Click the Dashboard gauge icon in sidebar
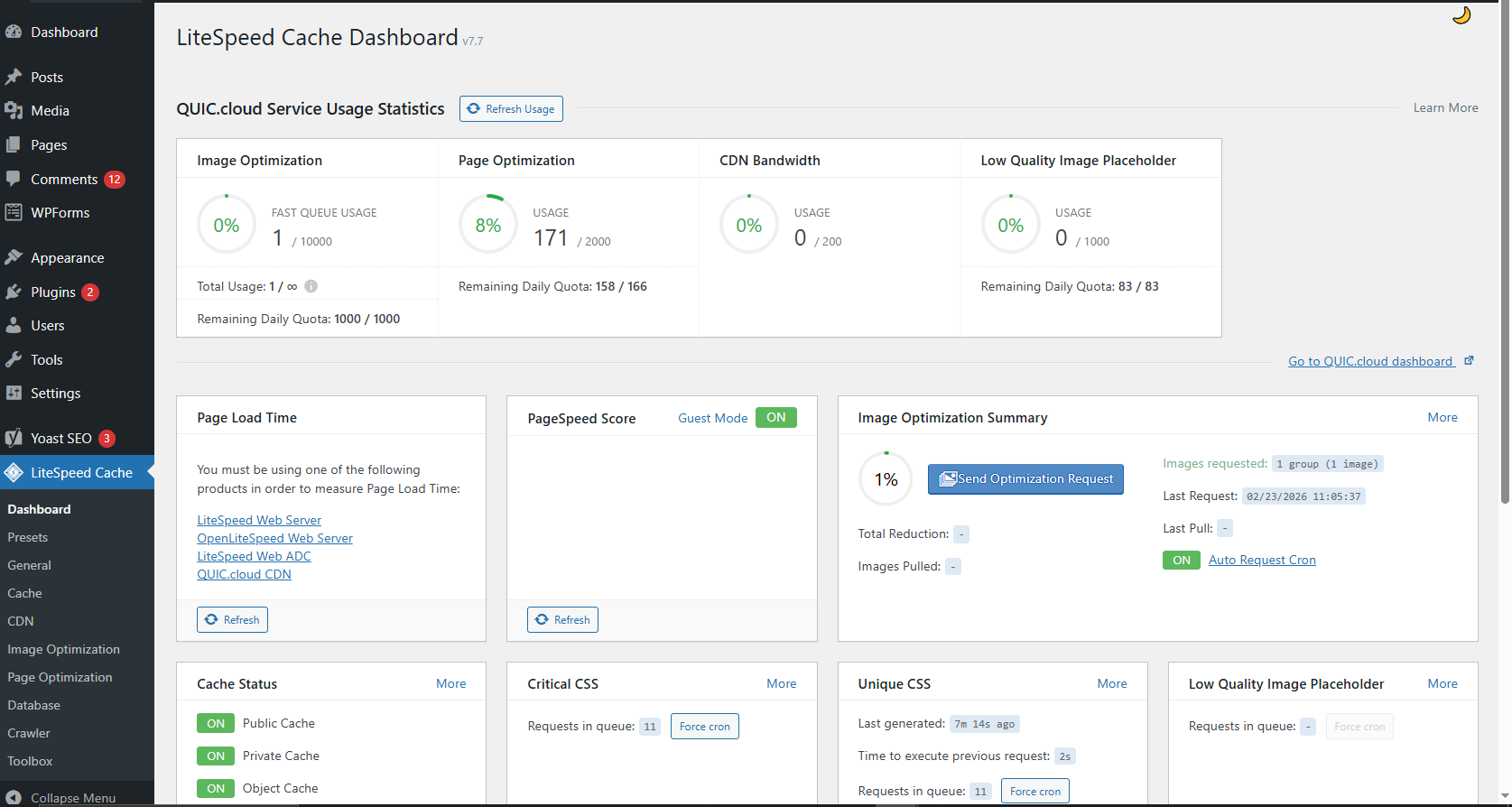Screen dimensions: 1512x807 [14, 32]
